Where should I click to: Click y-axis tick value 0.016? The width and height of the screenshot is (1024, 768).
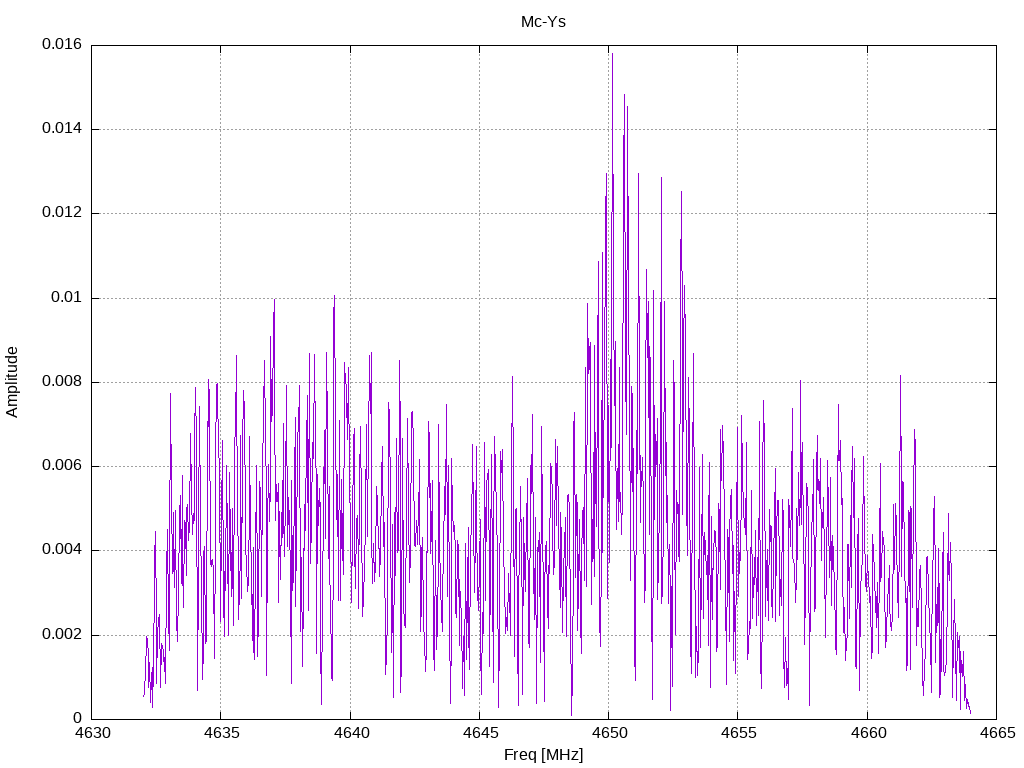62,44
